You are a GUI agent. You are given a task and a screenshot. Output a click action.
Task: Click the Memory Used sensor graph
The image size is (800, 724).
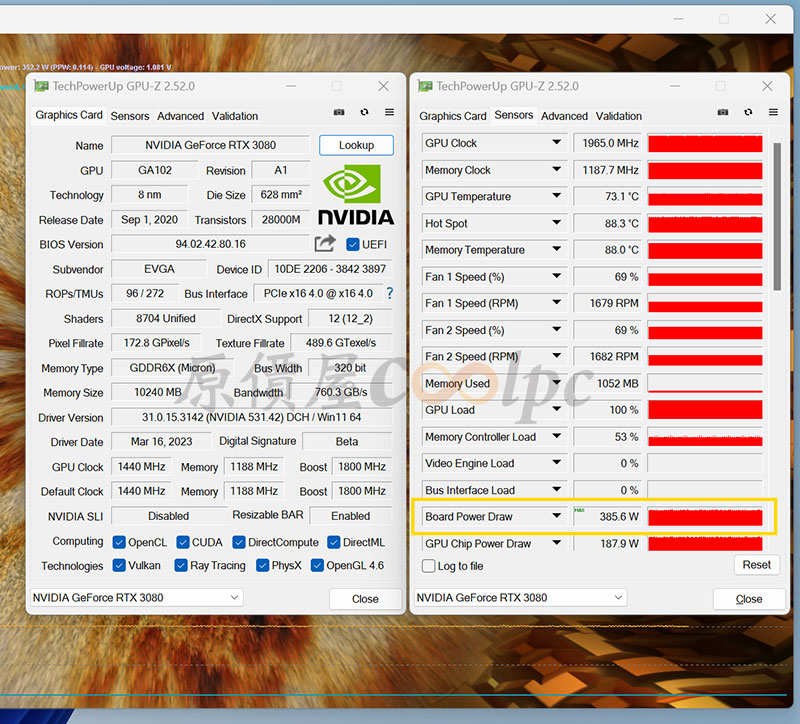pyautogui.click(x=705, y=383)
